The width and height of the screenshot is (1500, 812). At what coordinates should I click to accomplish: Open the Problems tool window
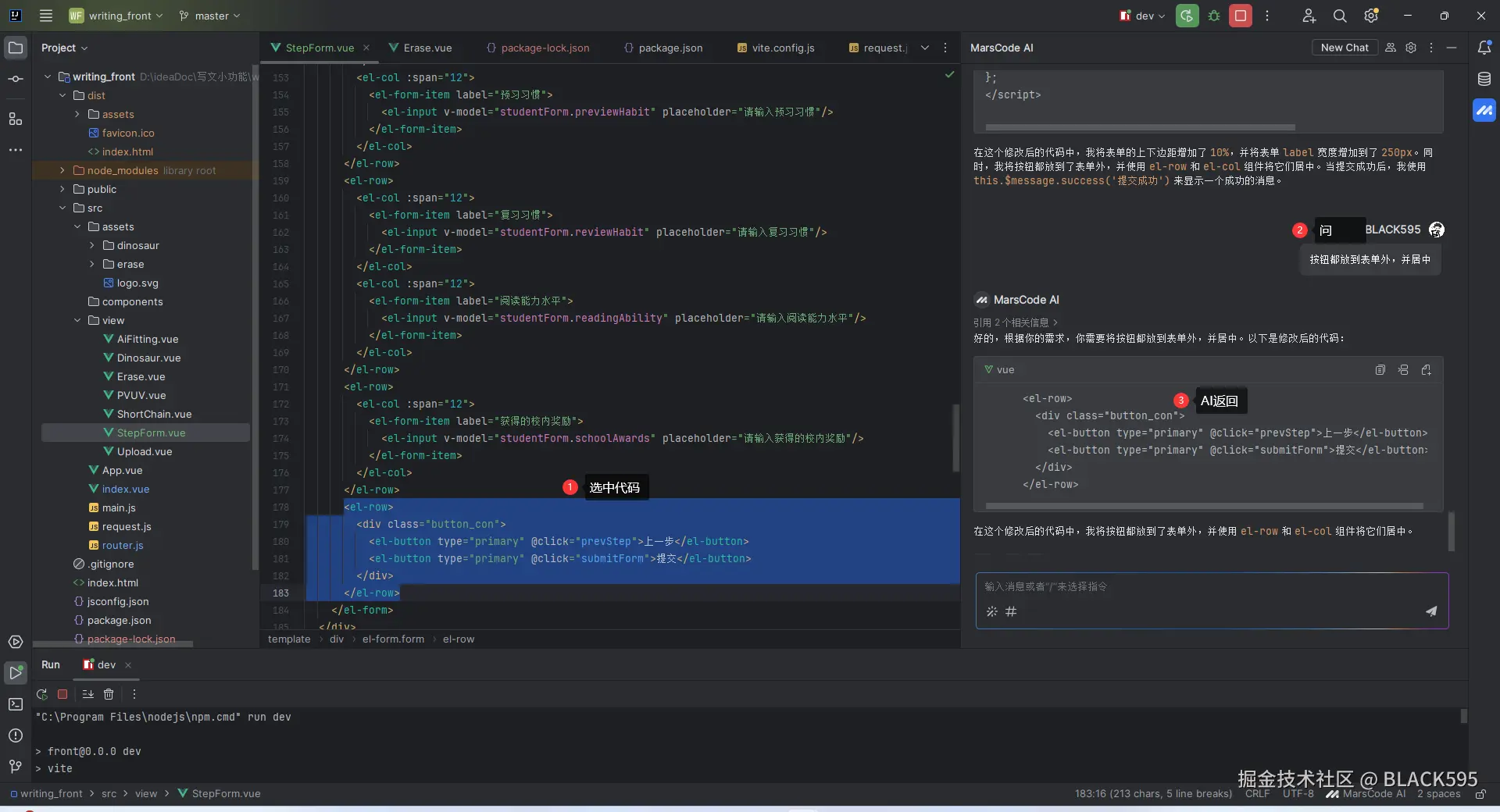coord(16,735)
